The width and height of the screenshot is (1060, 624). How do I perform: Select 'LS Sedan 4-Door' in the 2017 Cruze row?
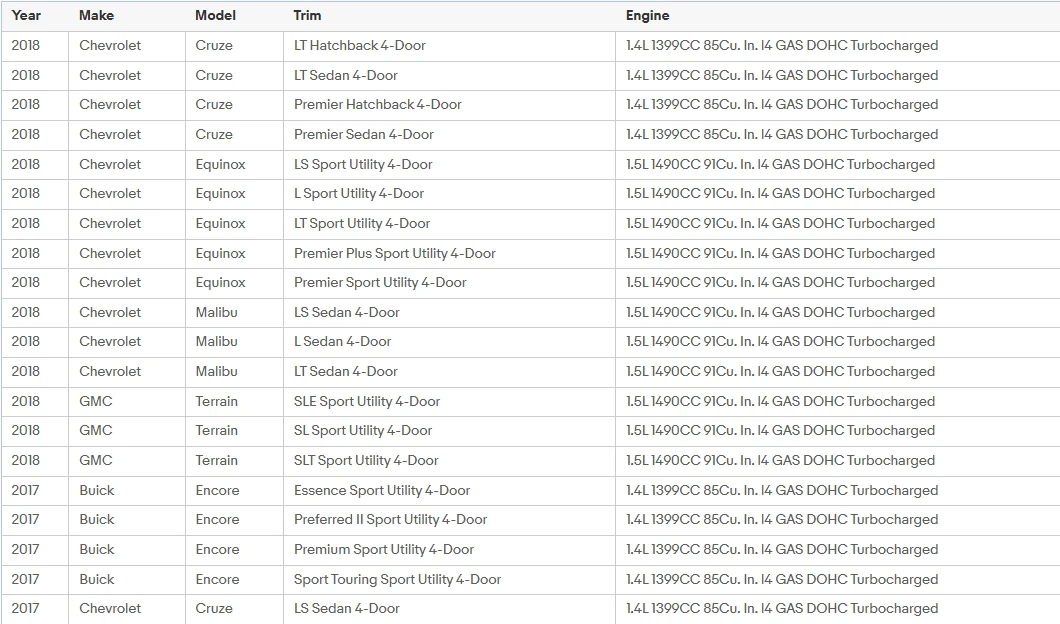click(x=347, y=608)
